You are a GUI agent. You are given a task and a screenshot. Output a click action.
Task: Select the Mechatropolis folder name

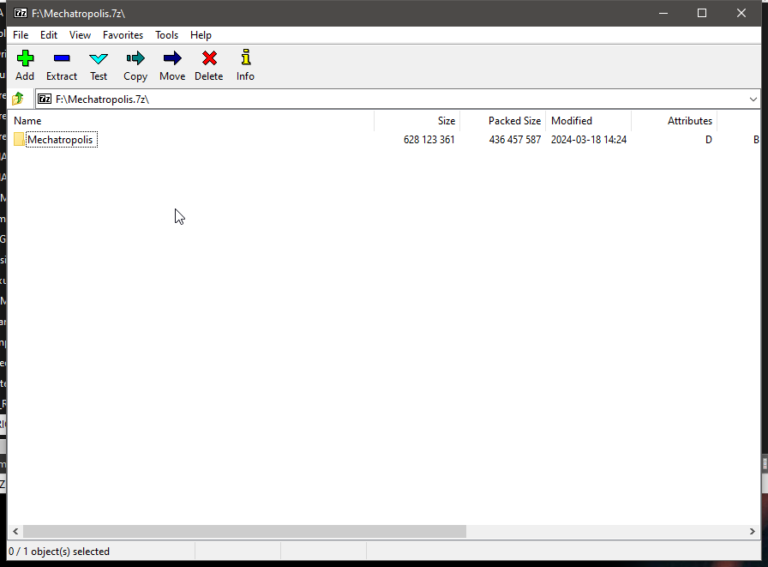click(60, 140)
